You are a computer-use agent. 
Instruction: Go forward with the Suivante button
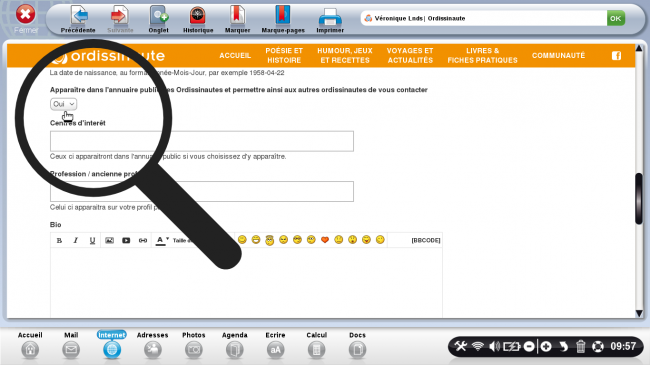point(120,19)
